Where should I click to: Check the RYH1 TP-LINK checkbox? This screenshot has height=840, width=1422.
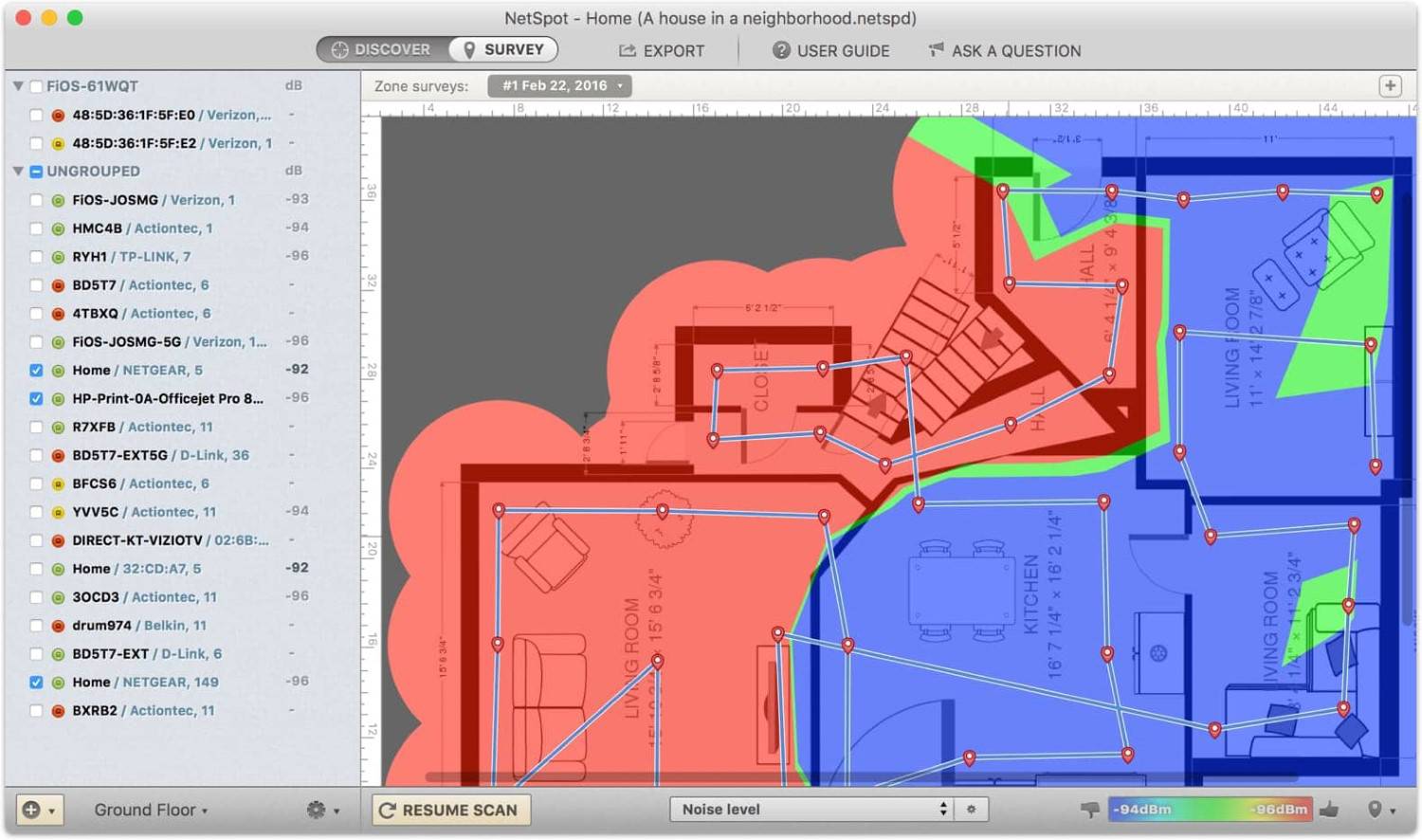click(36, 257)
